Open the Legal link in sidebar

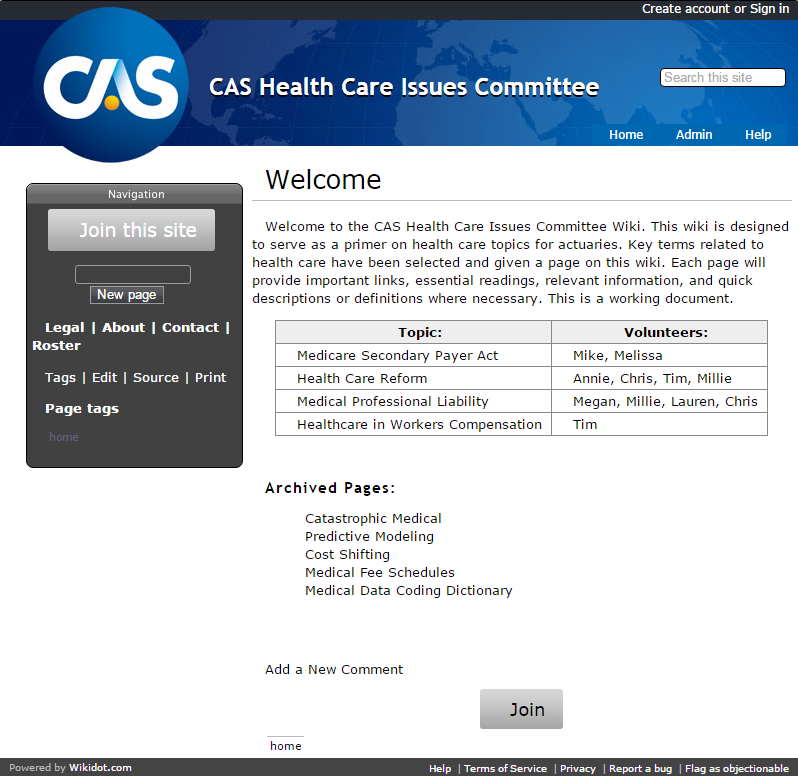point(65,328)
